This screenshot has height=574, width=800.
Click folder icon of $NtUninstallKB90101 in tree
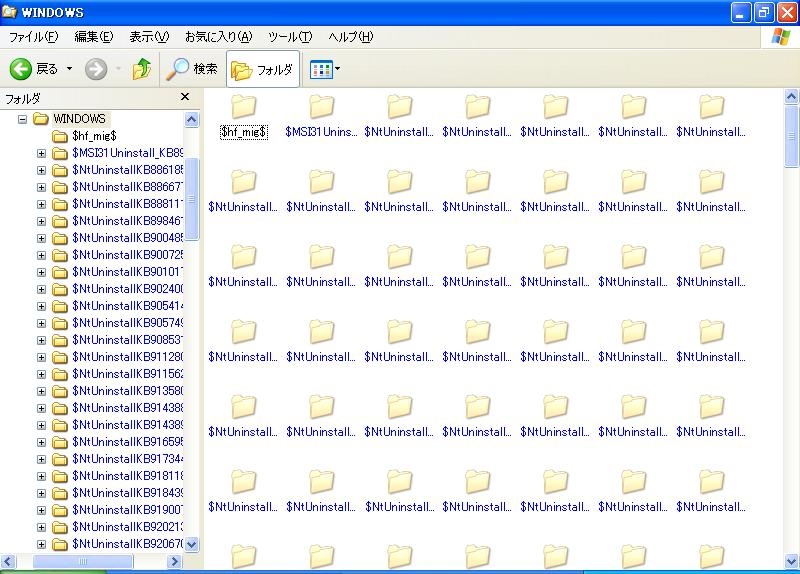[60, 272]
